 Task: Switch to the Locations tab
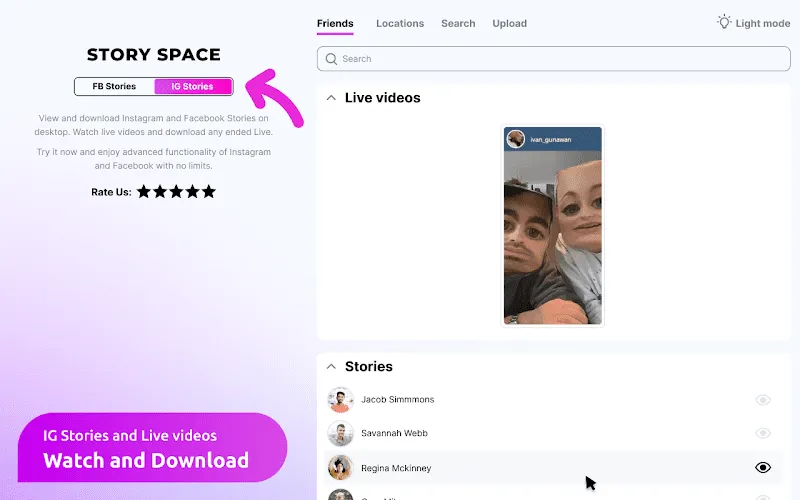pos(399,23)
